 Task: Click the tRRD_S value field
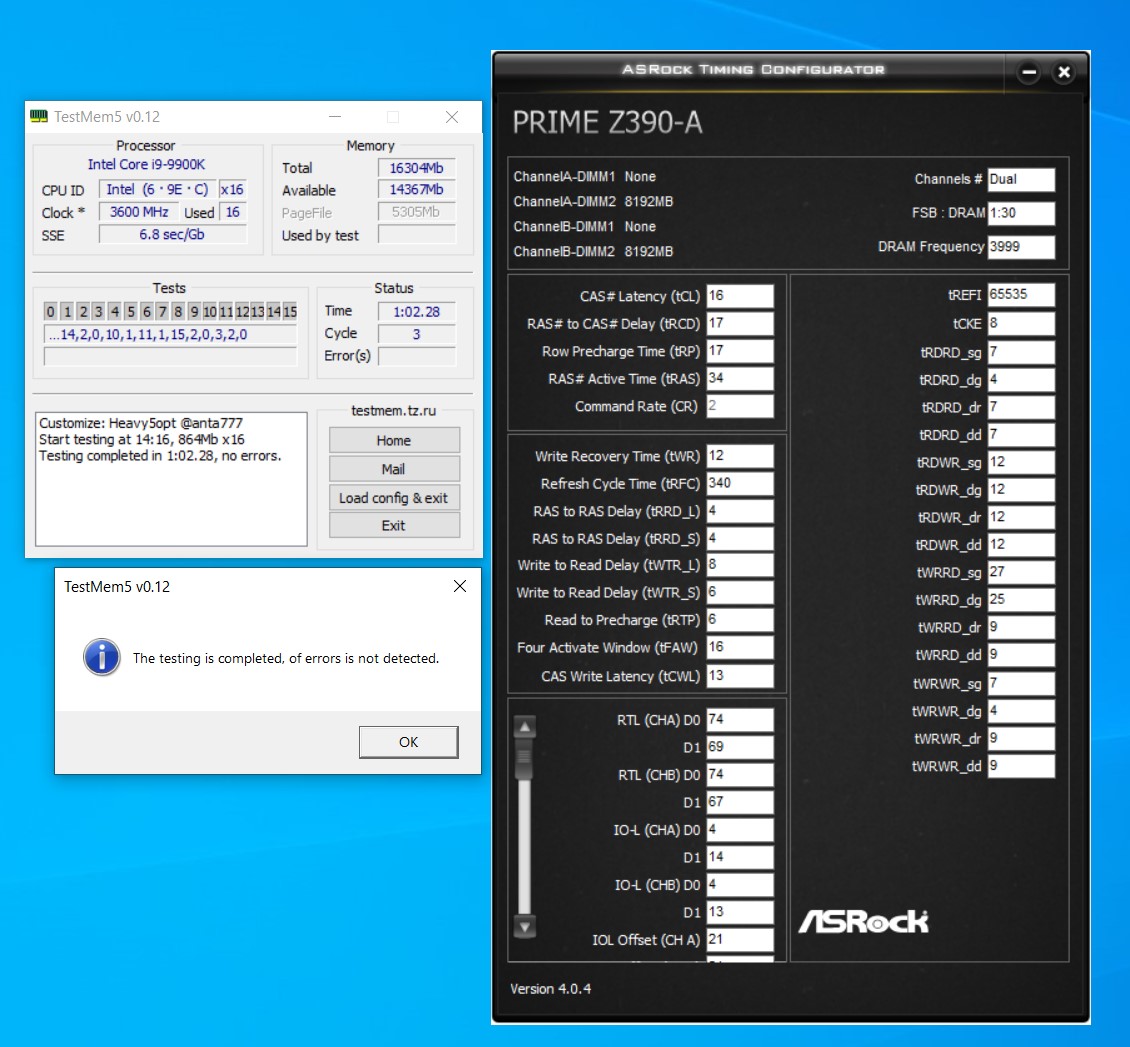(x=740, y=538)
